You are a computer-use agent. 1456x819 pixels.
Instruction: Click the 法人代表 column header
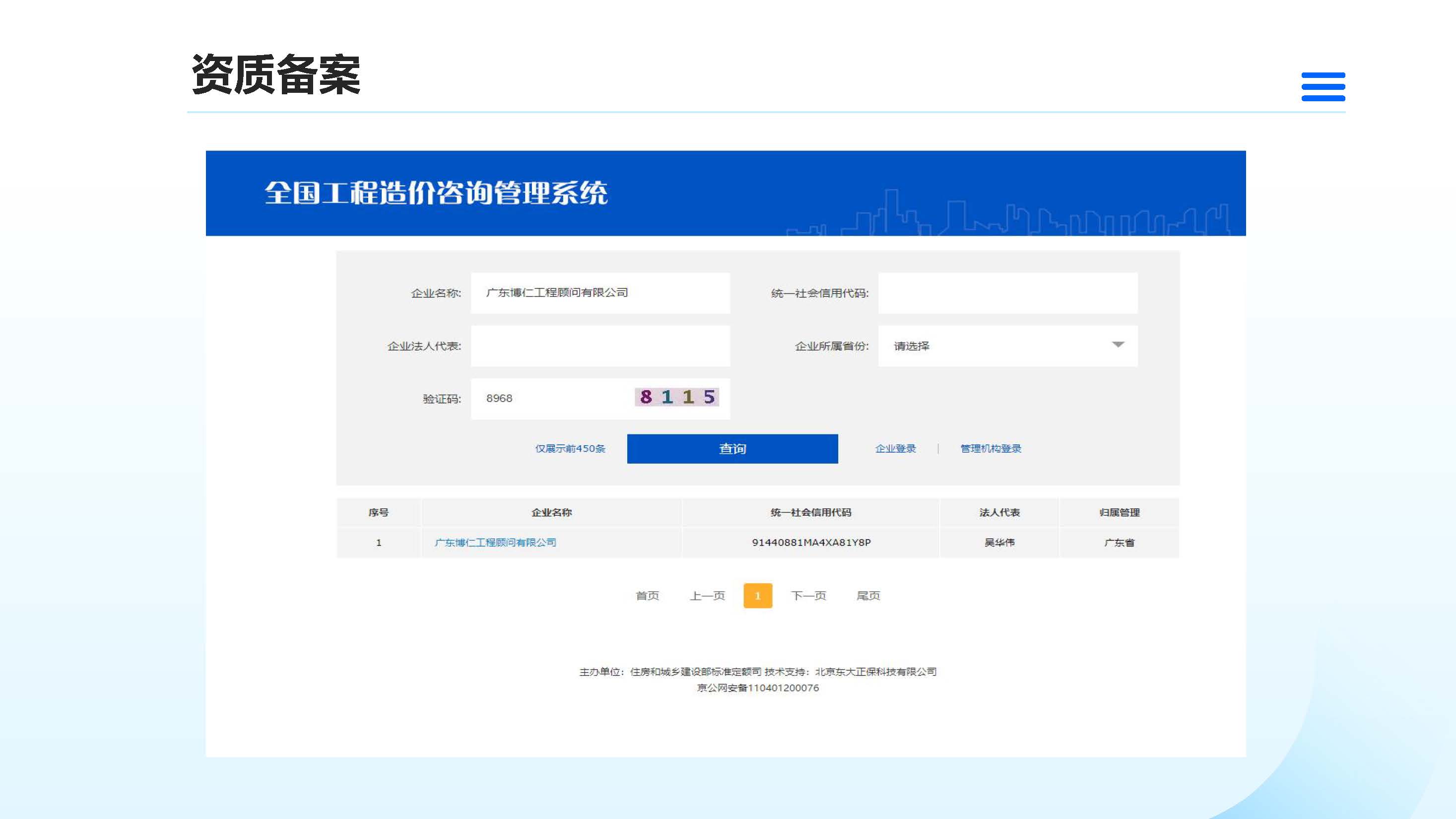click(999, 513)
